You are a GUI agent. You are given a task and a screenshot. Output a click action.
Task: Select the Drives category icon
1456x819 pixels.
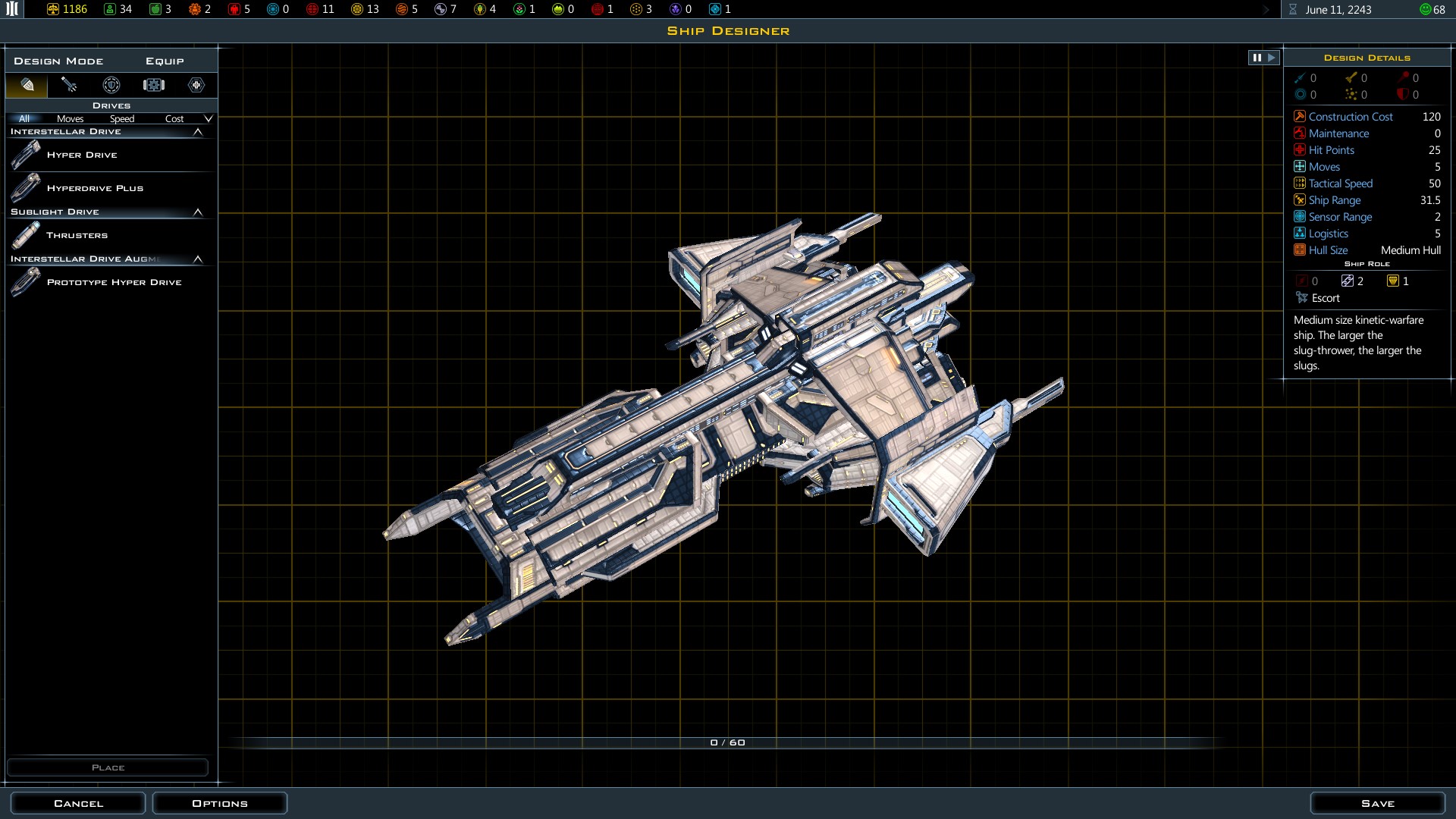pyautogui.click(x=27, y=85)
